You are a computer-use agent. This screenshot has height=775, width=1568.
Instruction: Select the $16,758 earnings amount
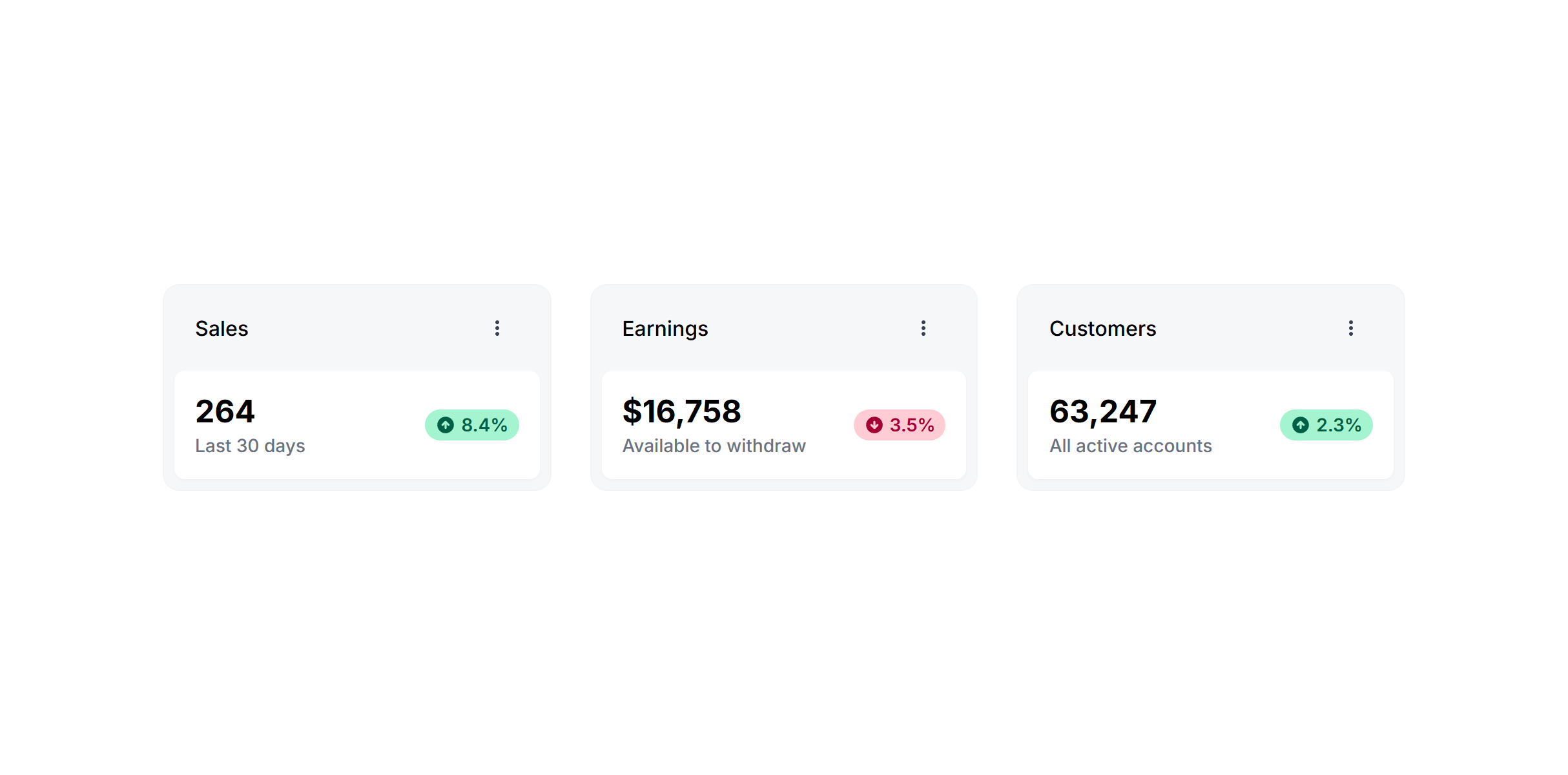click(x=682, y=411)
